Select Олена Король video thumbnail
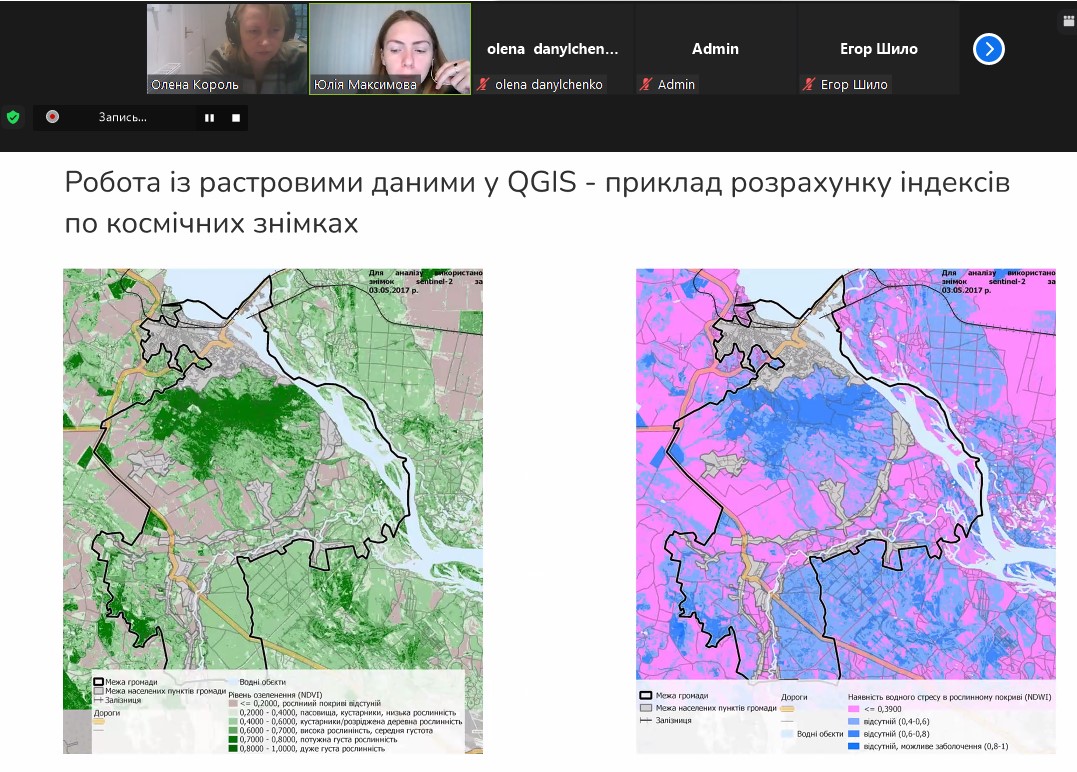This screenshot has width=1077, height=772. [227, 48]
